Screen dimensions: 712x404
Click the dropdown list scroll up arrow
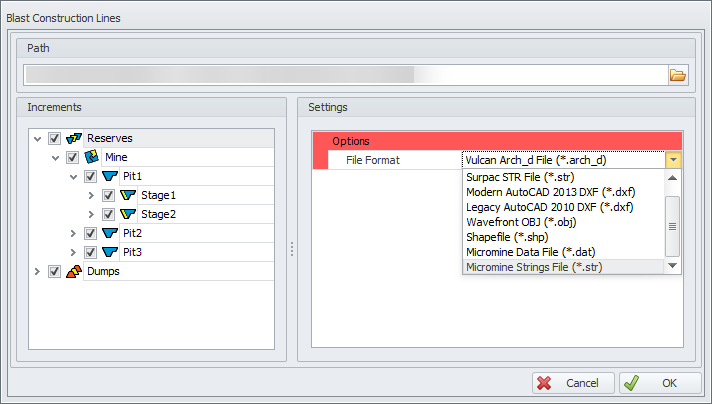(x=672, y=178)
